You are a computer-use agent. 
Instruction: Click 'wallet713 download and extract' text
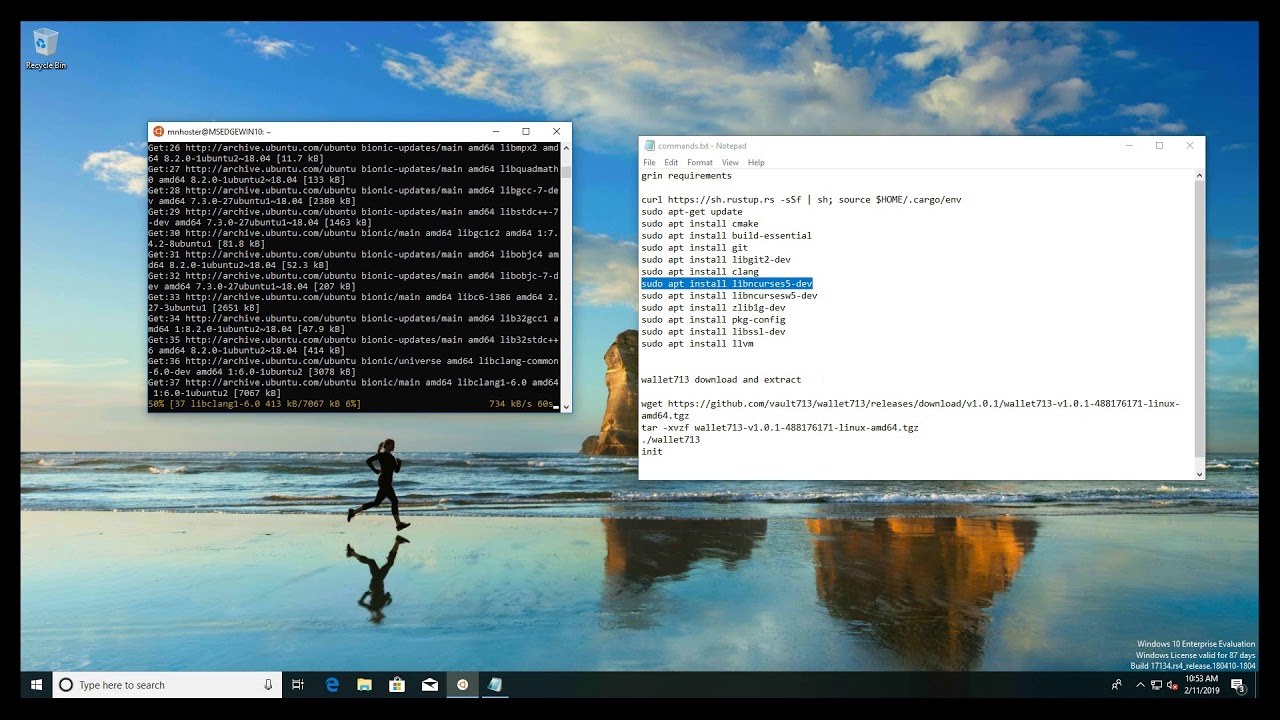click(721, 380)
